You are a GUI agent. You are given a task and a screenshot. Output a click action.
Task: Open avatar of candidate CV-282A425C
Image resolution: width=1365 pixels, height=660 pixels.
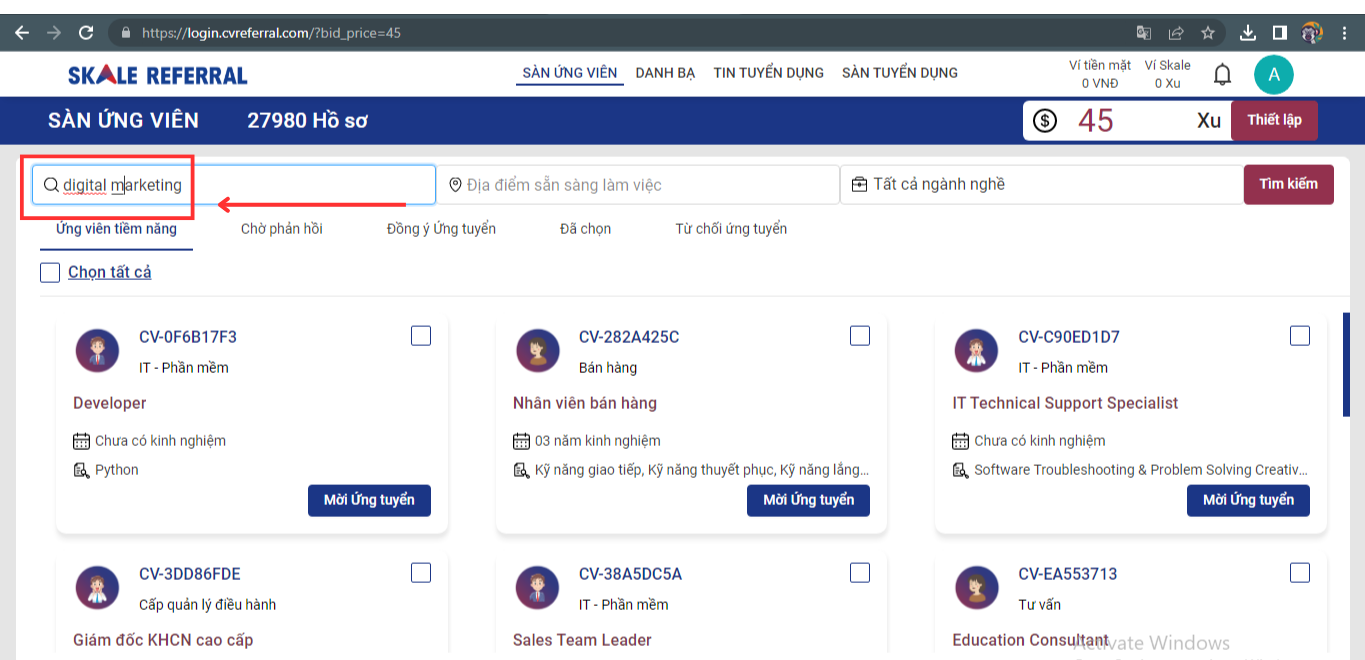click(x=537, y=350)
